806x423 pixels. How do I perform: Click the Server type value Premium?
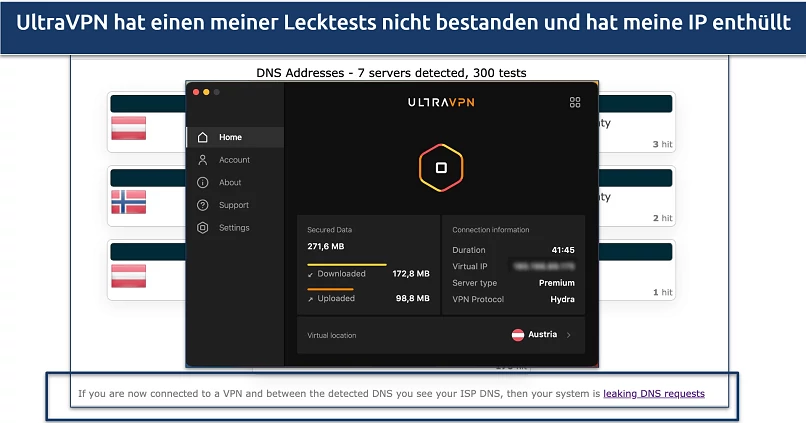(557, 283)
